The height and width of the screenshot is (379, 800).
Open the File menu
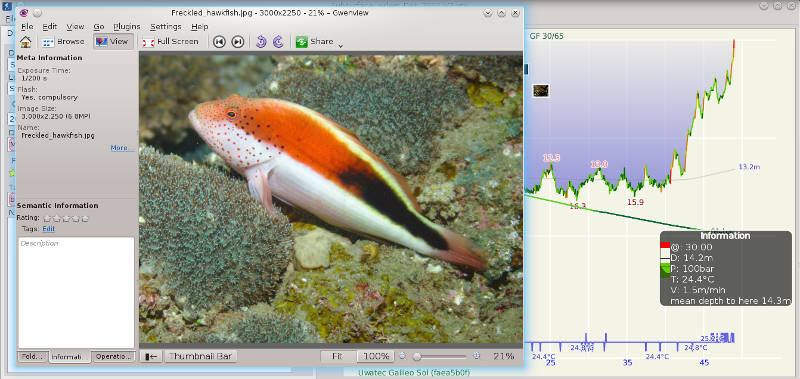point(27,27)
